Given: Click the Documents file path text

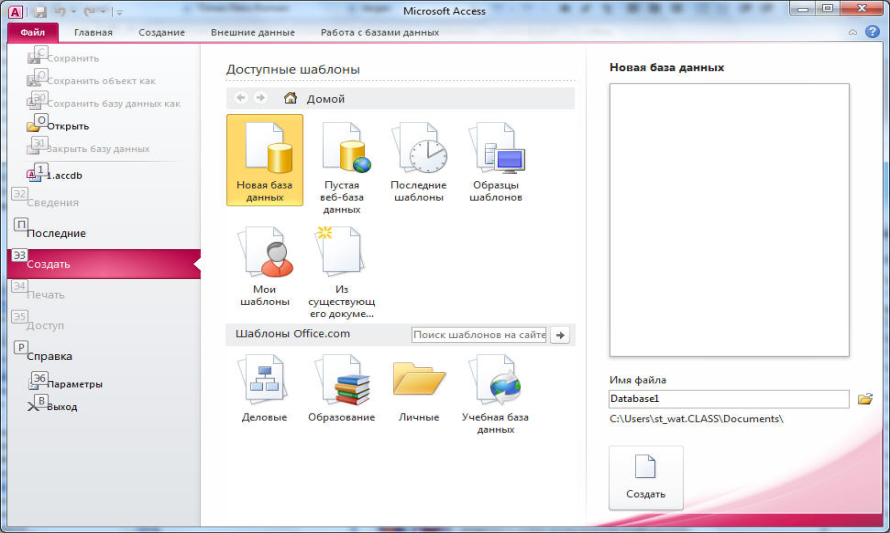Looking at the screenshot, I should (x=696, y=419).
